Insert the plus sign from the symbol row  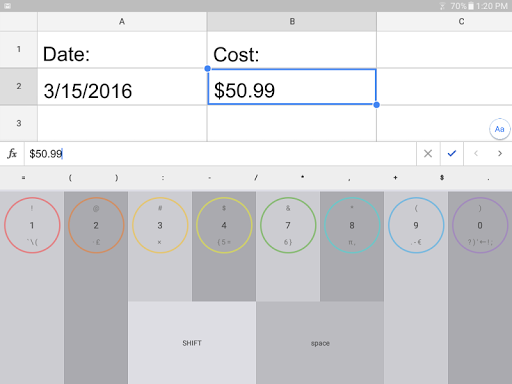395,178
